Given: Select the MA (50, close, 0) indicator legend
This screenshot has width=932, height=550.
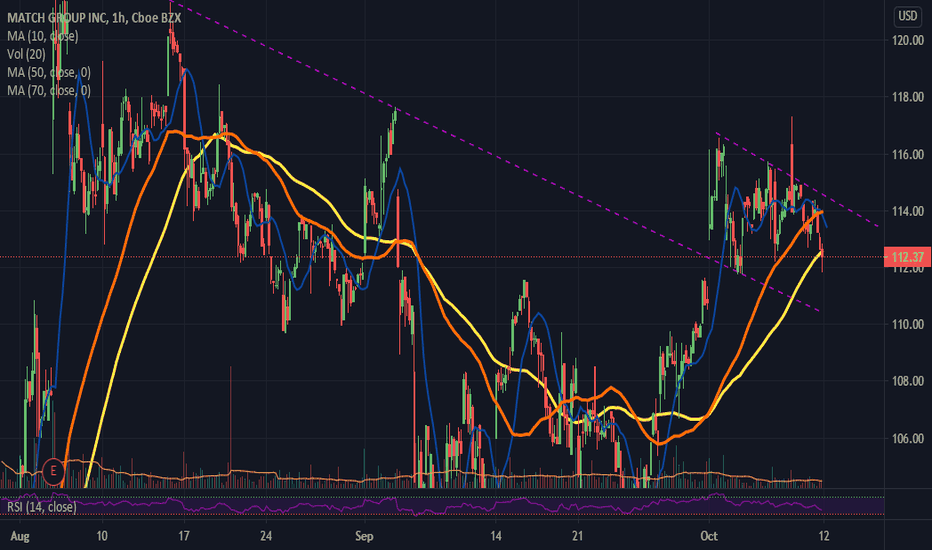Looking at the screenshot, I should tap(49, 73).
